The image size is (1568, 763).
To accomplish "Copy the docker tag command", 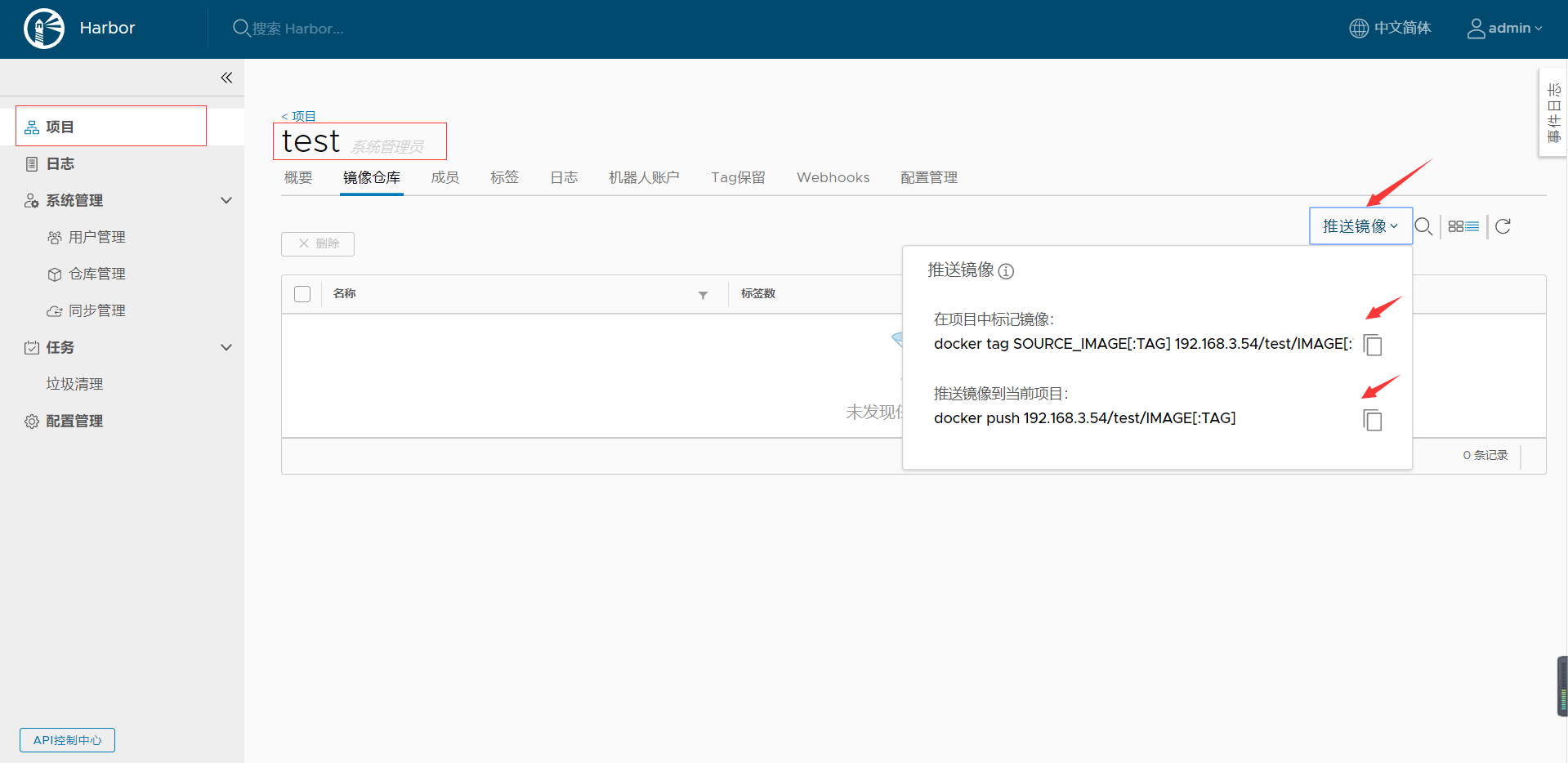I will (1373, 346).
